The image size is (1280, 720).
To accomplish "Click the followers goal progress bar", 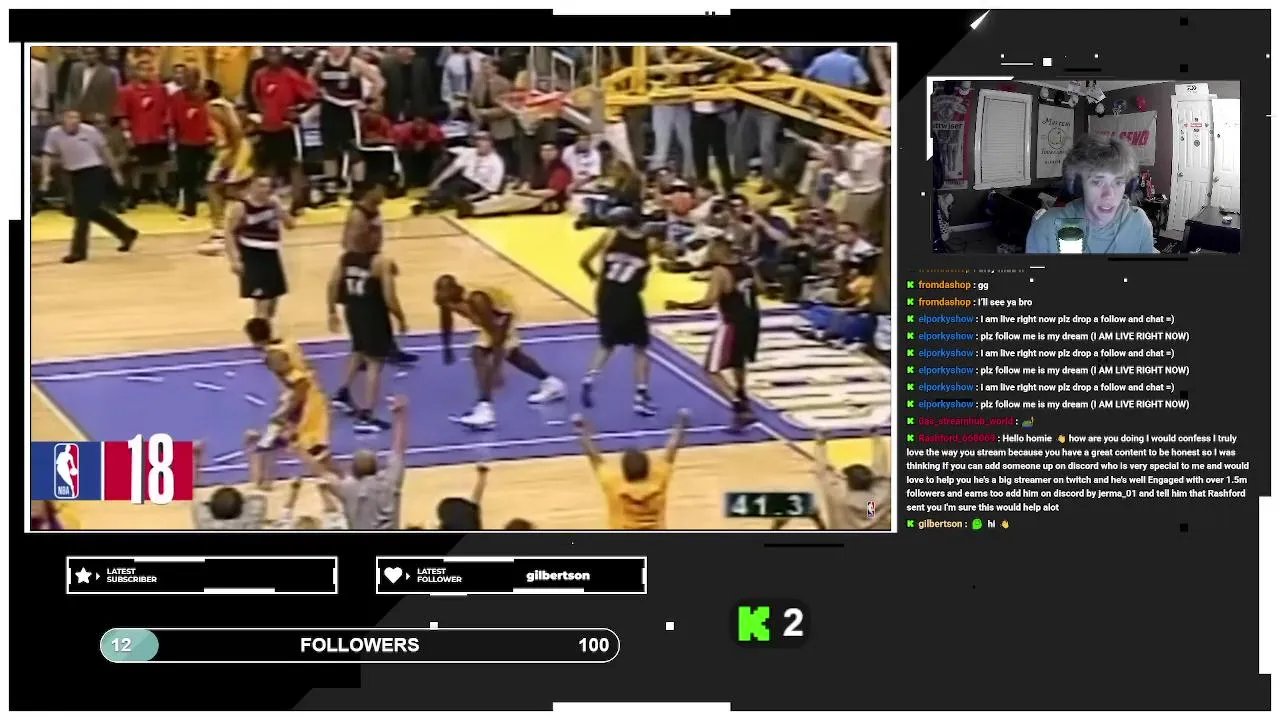I will pyautogui.click(x=360, y=645).
